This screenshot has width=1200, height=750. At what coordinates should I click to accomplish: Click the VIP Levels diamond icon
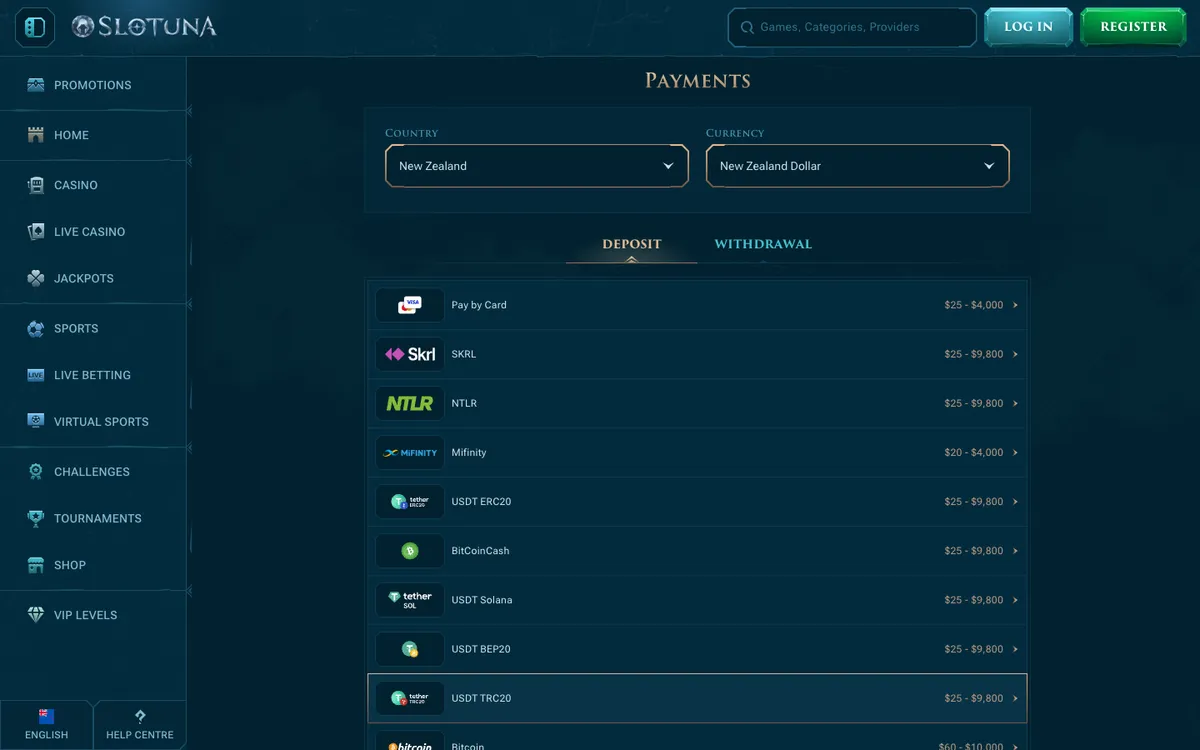(x=36, y=615)
